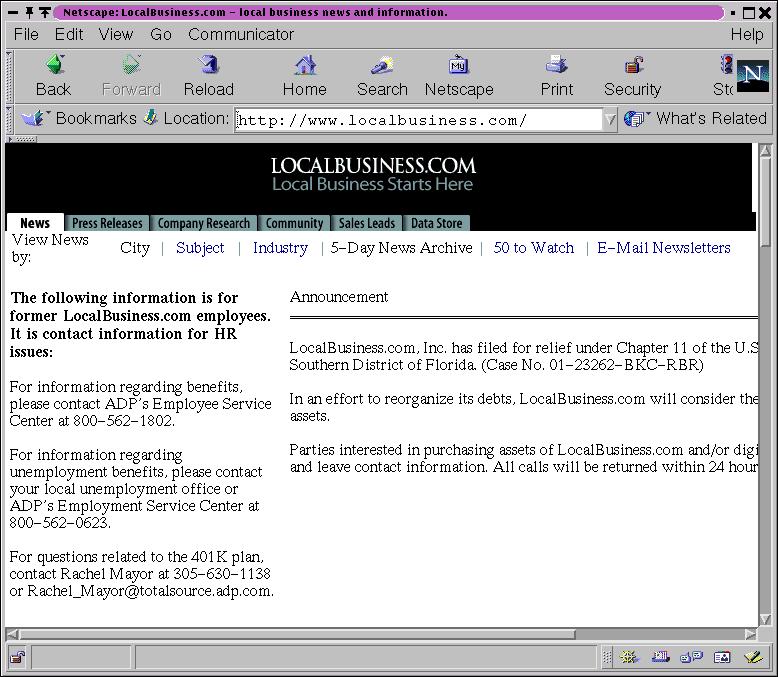The height and width of the screenshot is (677, 778).
Task: Click the horizontal scrollbar thumb
Action: [298, 634]
